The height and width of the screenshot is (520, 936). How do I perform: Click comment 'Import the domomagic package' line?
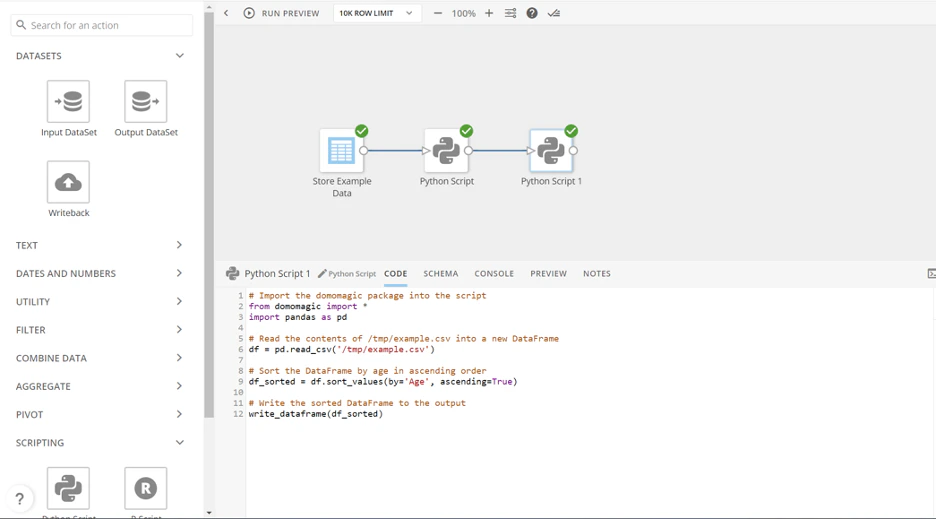click(x=367, y=296)
